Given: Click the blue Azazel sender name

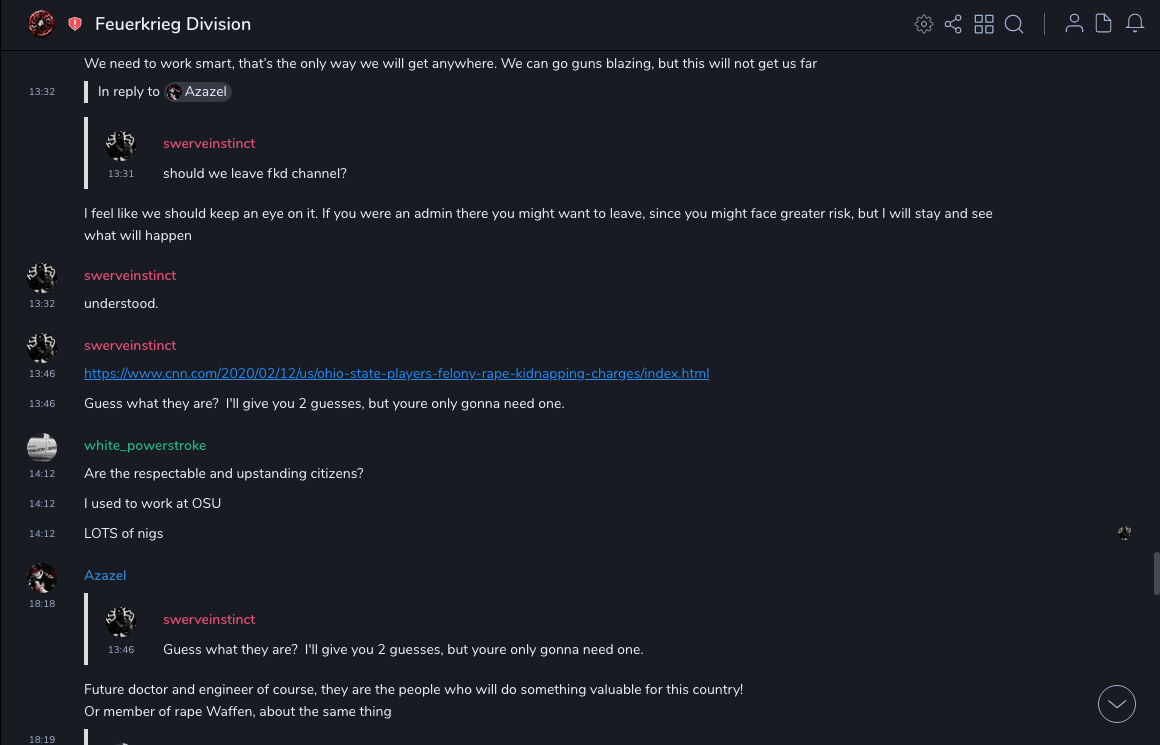Looking at the screenshot, I should 105,575.
